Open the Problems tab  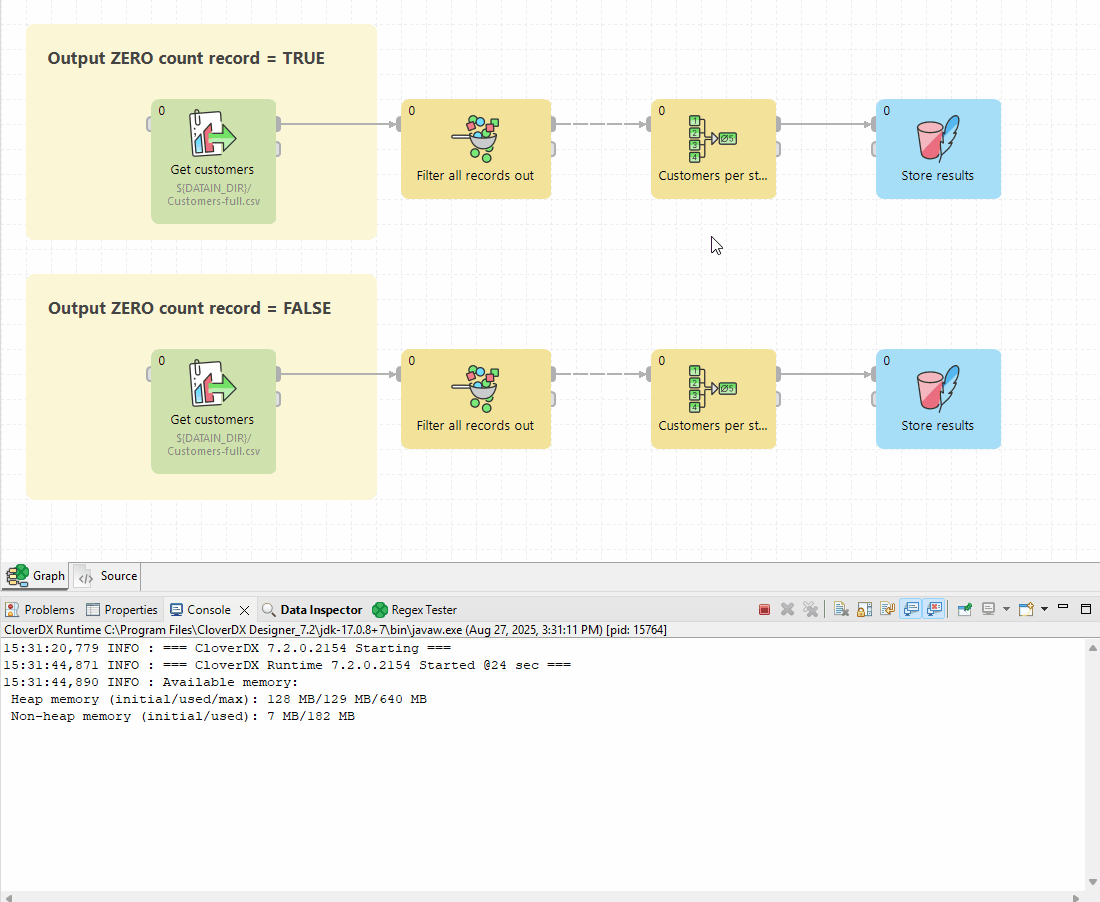[x=40, y=610]
